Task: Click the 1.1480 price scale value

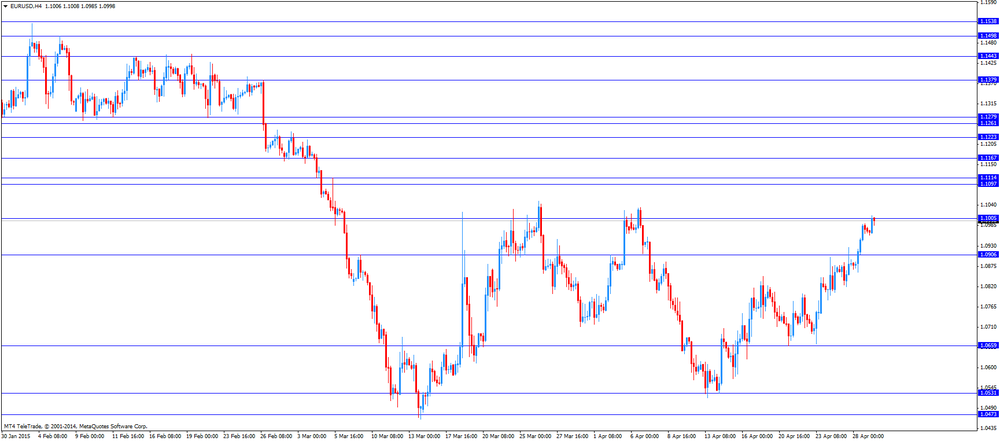Action: tap(989, 43)
